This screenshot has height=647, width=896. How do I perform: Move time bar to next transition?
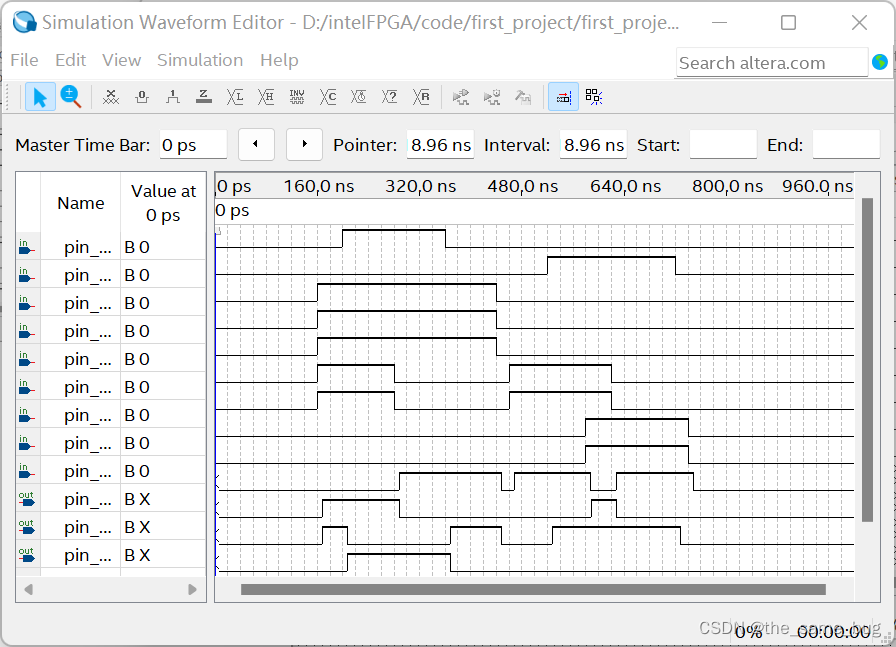(305, 144)
